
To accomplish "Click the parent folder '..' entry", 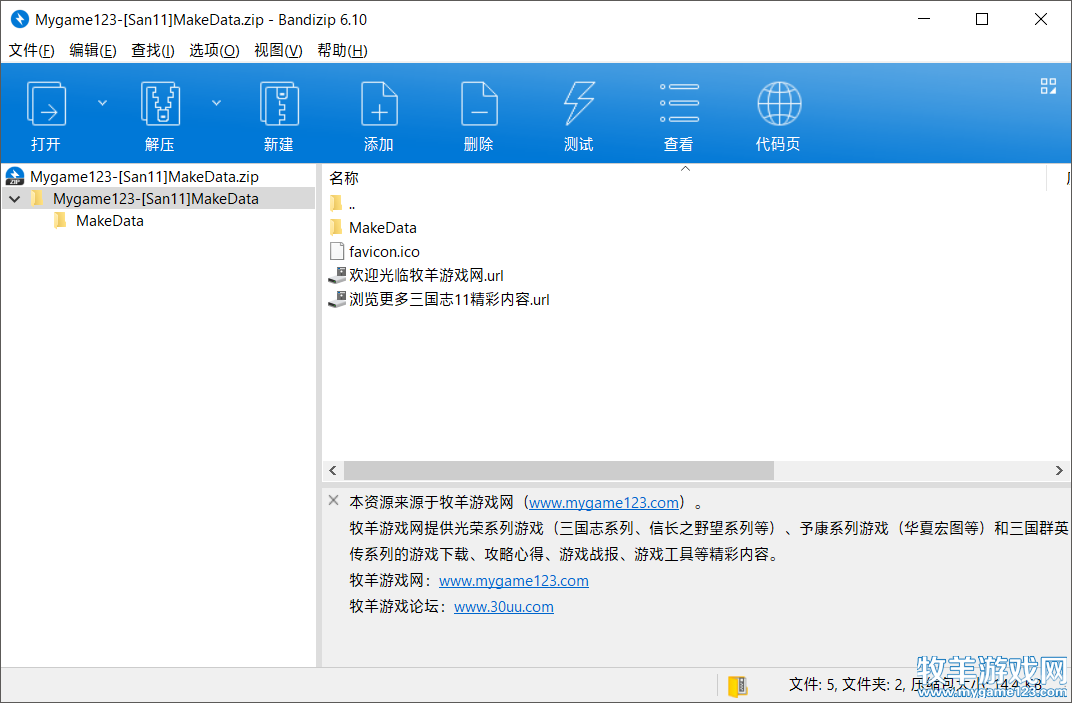I will (x=352, y=204).
